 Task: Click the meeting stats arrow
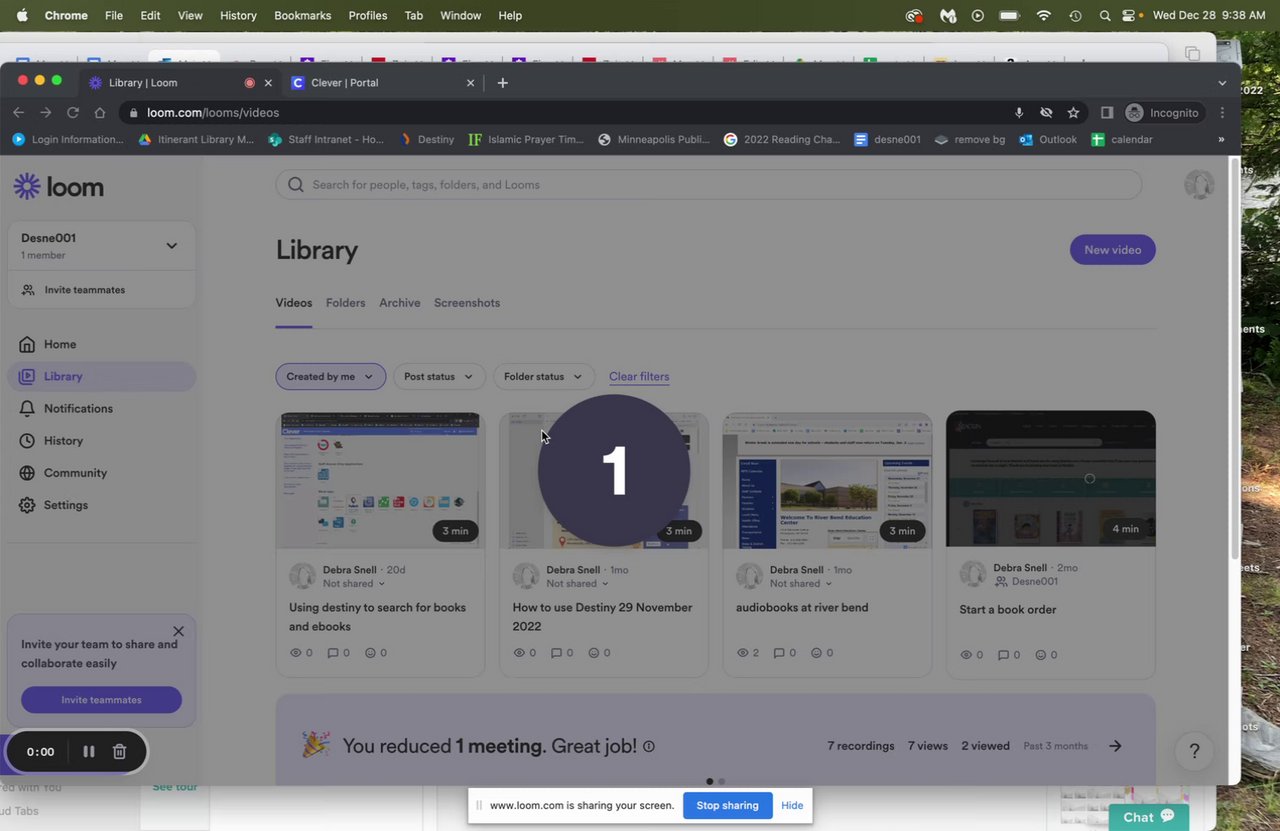pyautogui.click(x=1115, y=746)
